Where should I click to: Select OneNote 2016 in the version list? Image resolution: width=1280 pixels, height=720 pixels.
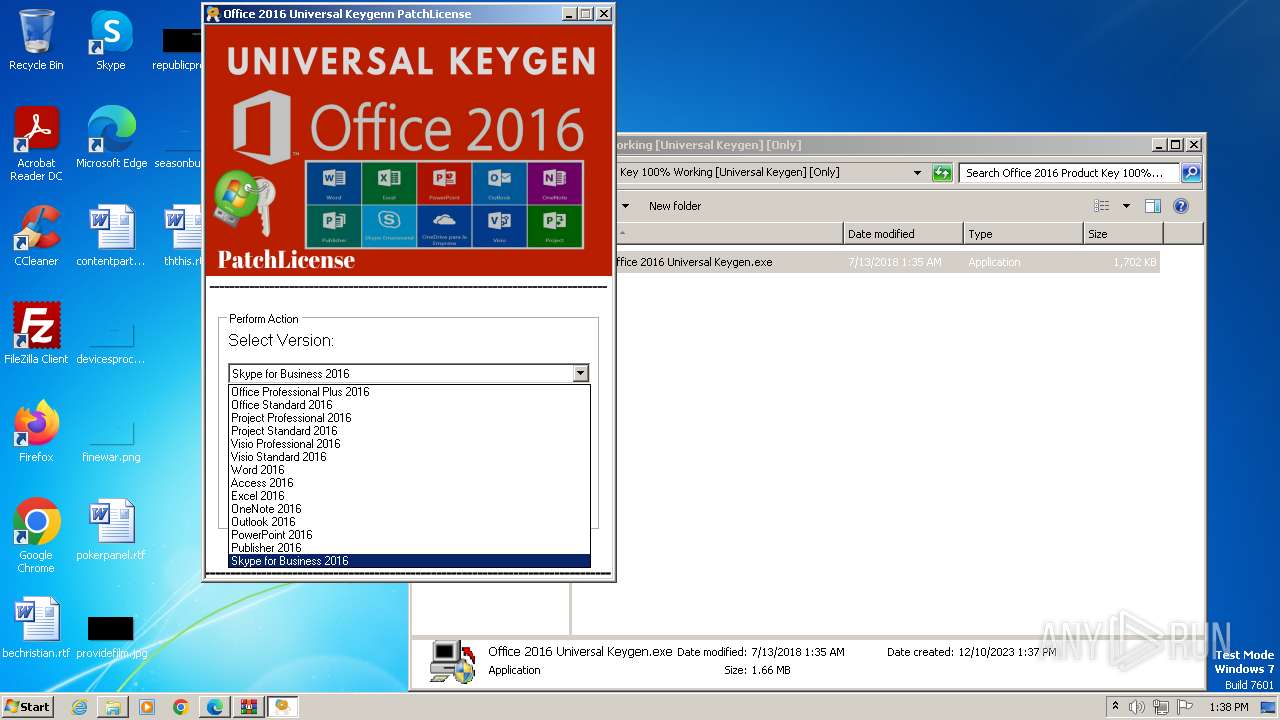(409, 509)
